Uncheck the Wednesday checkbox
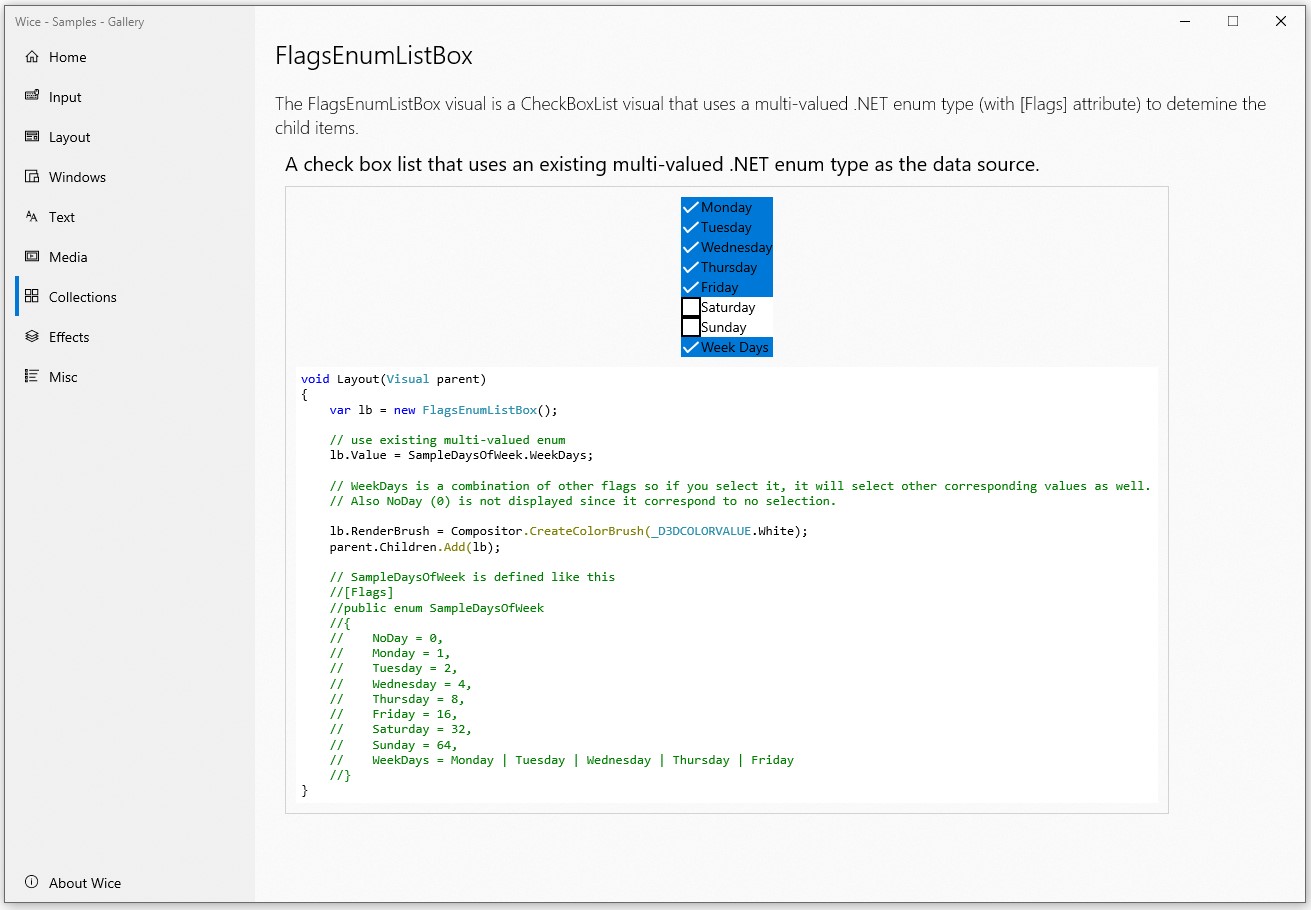Screen dimensions: 1311x910 [691, 247]
